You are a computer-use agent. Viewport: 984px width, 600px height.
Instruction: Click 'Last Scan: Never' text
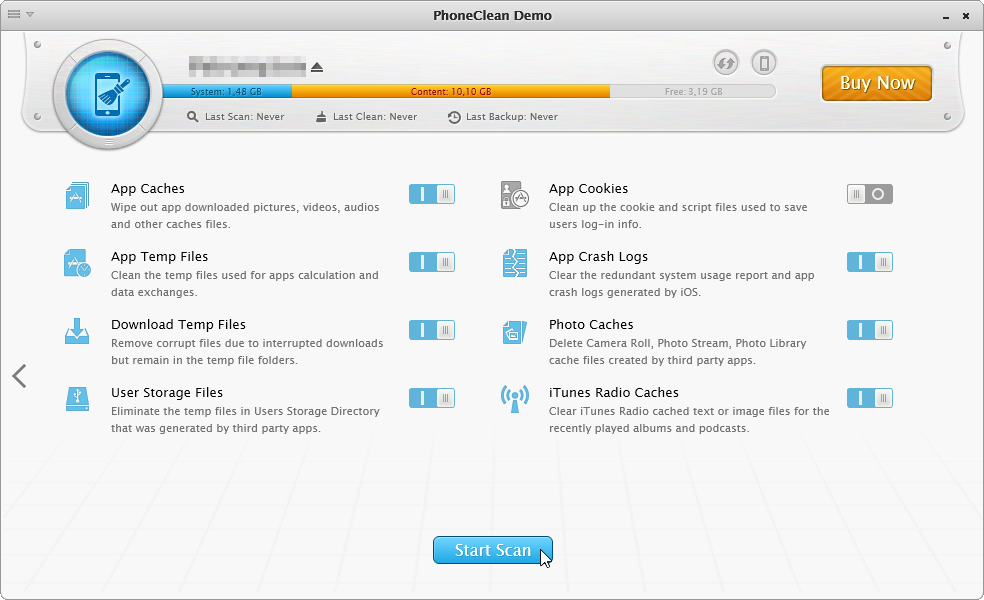click(x=245, y=117)
